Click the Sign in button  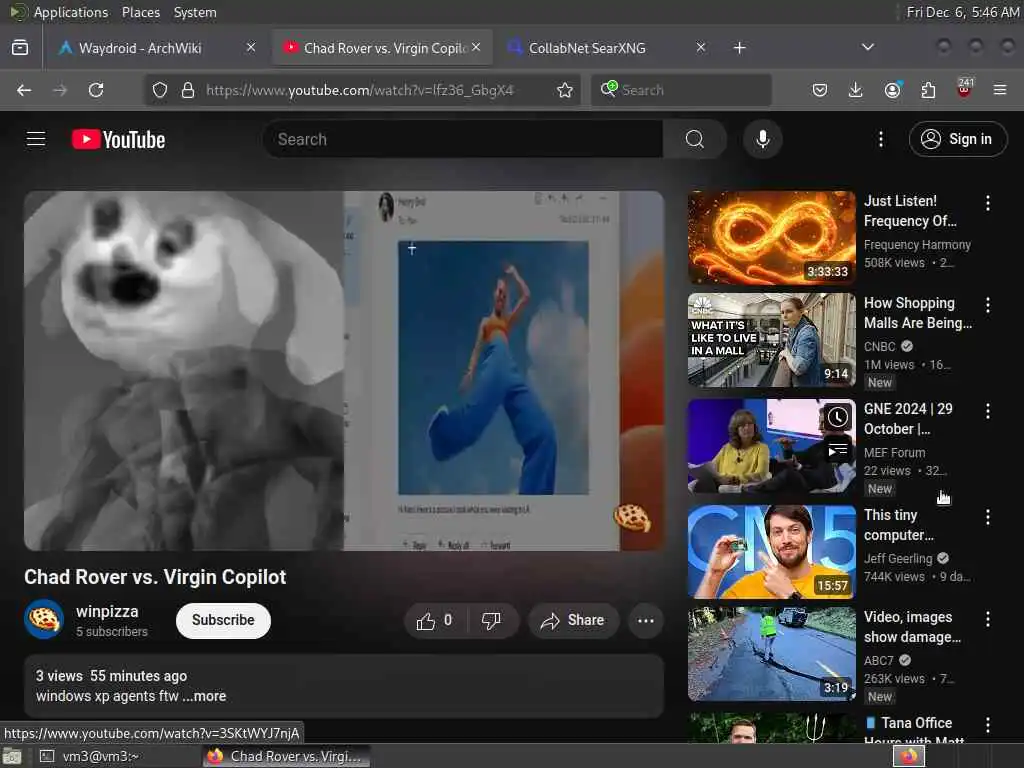point(957,139)
